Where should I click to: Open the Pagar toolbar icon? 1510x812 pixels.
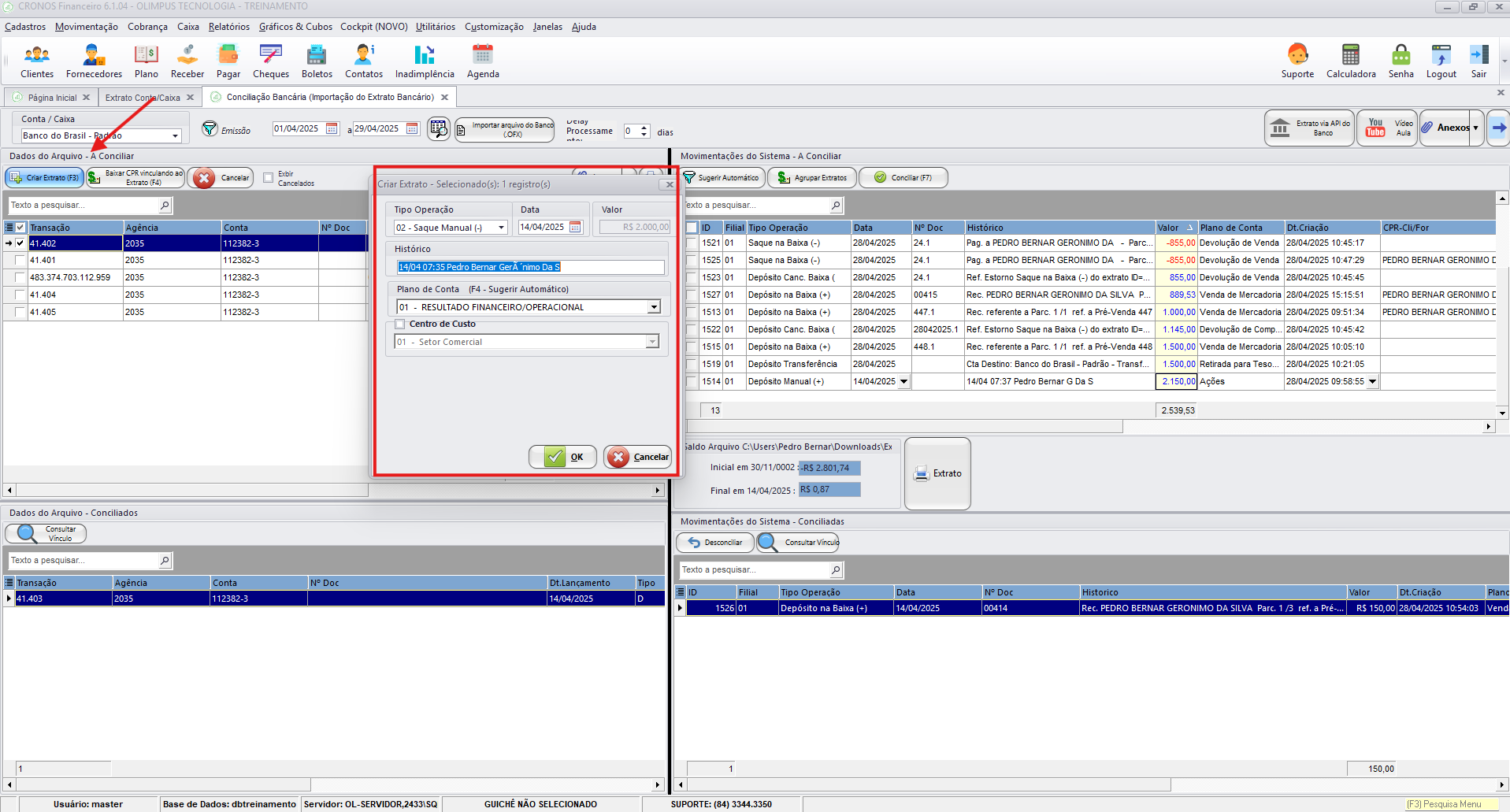tap(228, 55)
